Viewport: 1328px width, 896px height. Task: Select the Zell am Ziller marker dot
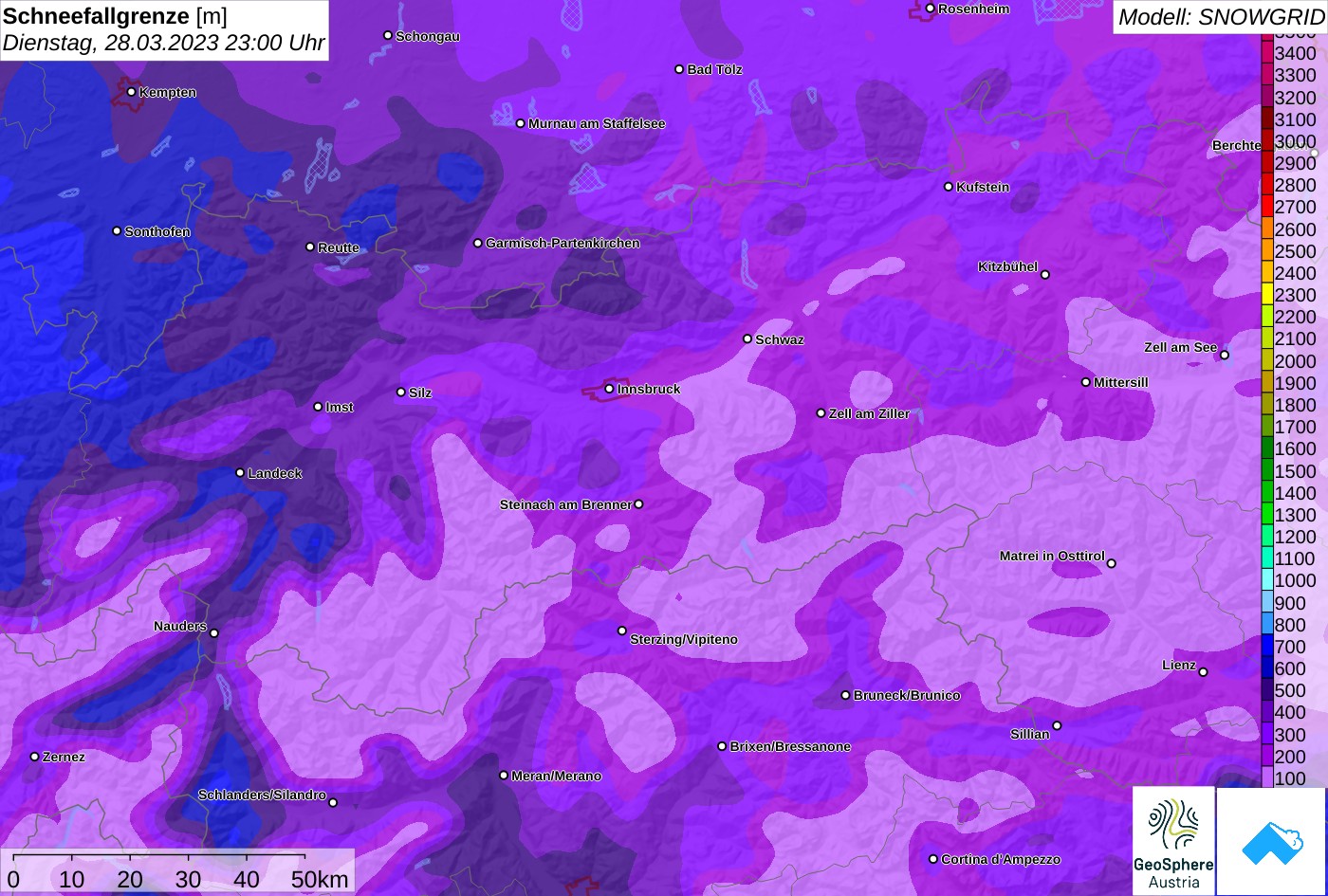(x=821, y=413)
